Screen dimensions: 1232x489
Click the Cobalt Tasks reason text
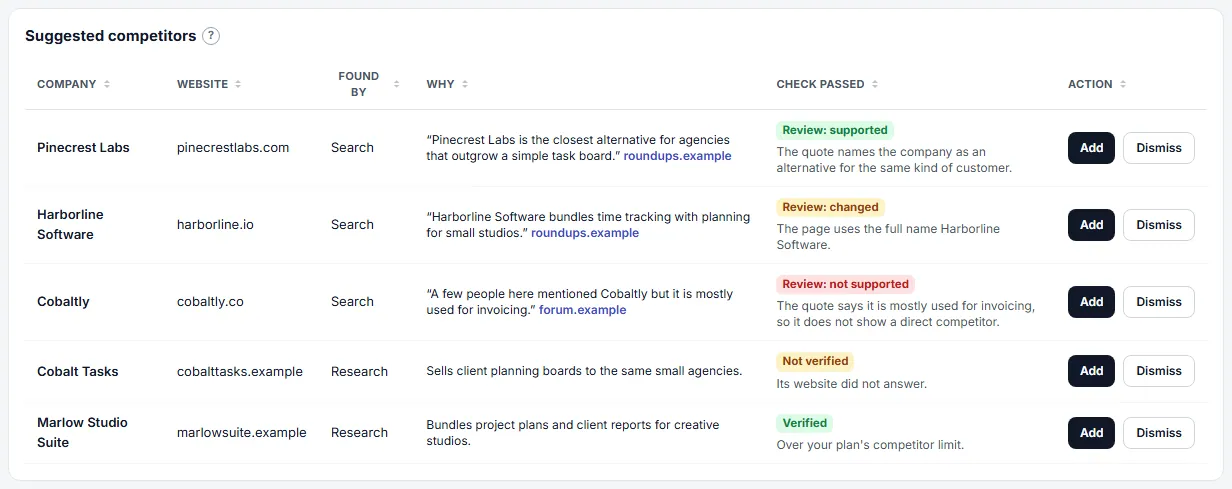click(x=584, y=371)
